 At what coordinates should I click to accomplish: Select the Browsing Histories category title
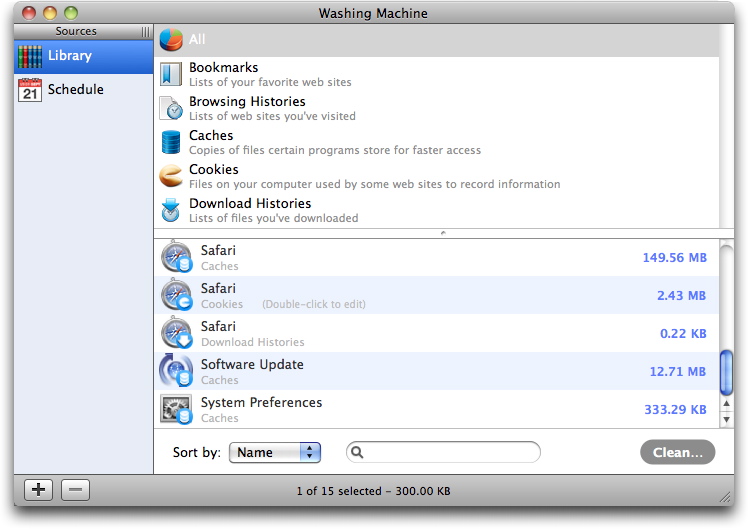(247, 101)
